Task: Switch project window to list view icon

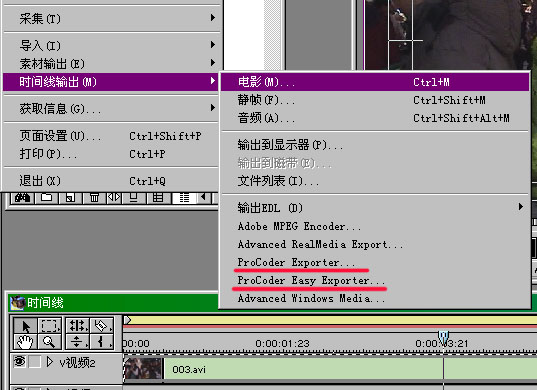Action: click(185, 198)
